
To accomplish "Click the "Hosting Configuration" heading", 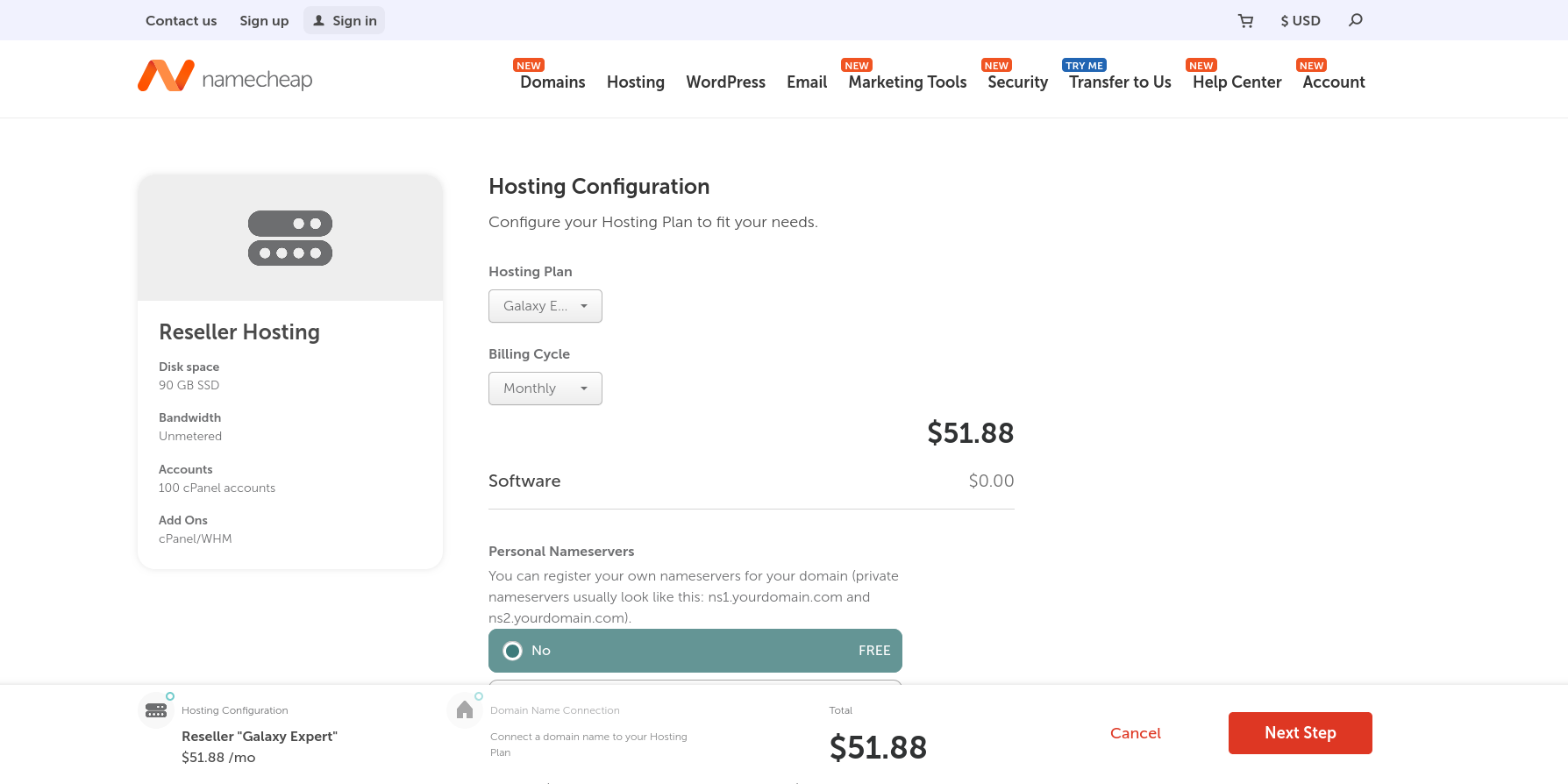I will coord(599,187).
